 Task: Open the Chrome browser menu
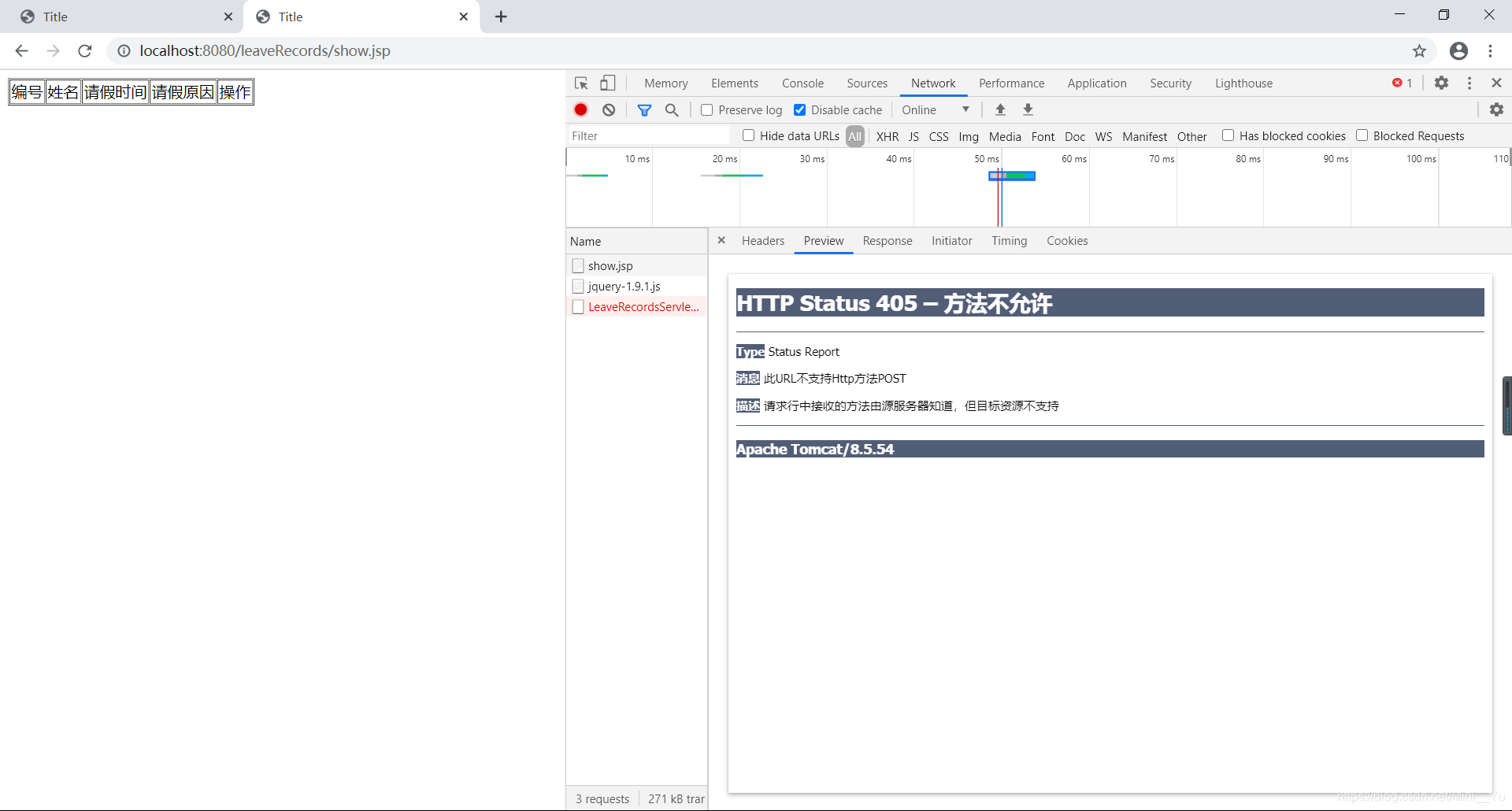pos(1491,50)
